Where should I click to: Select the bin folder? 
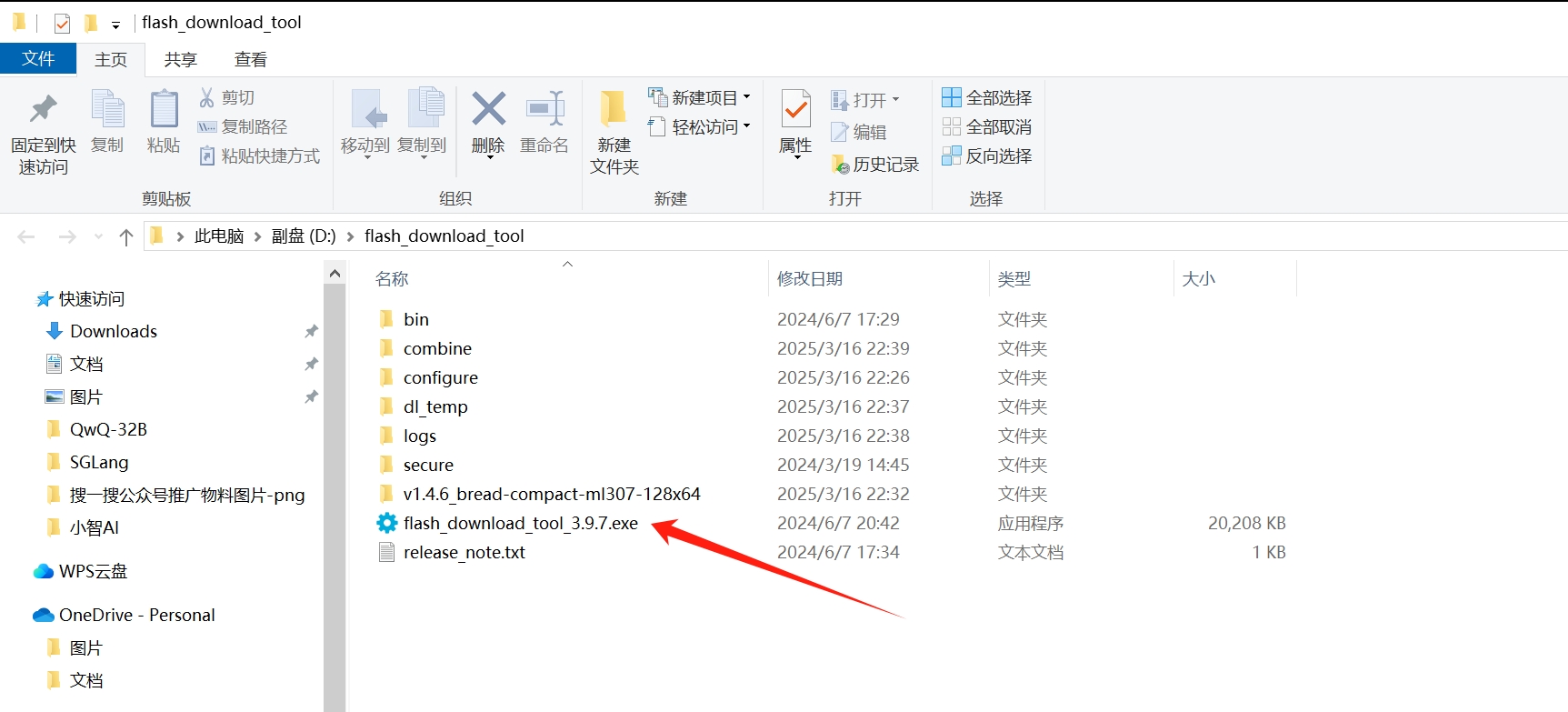[416, 319]
